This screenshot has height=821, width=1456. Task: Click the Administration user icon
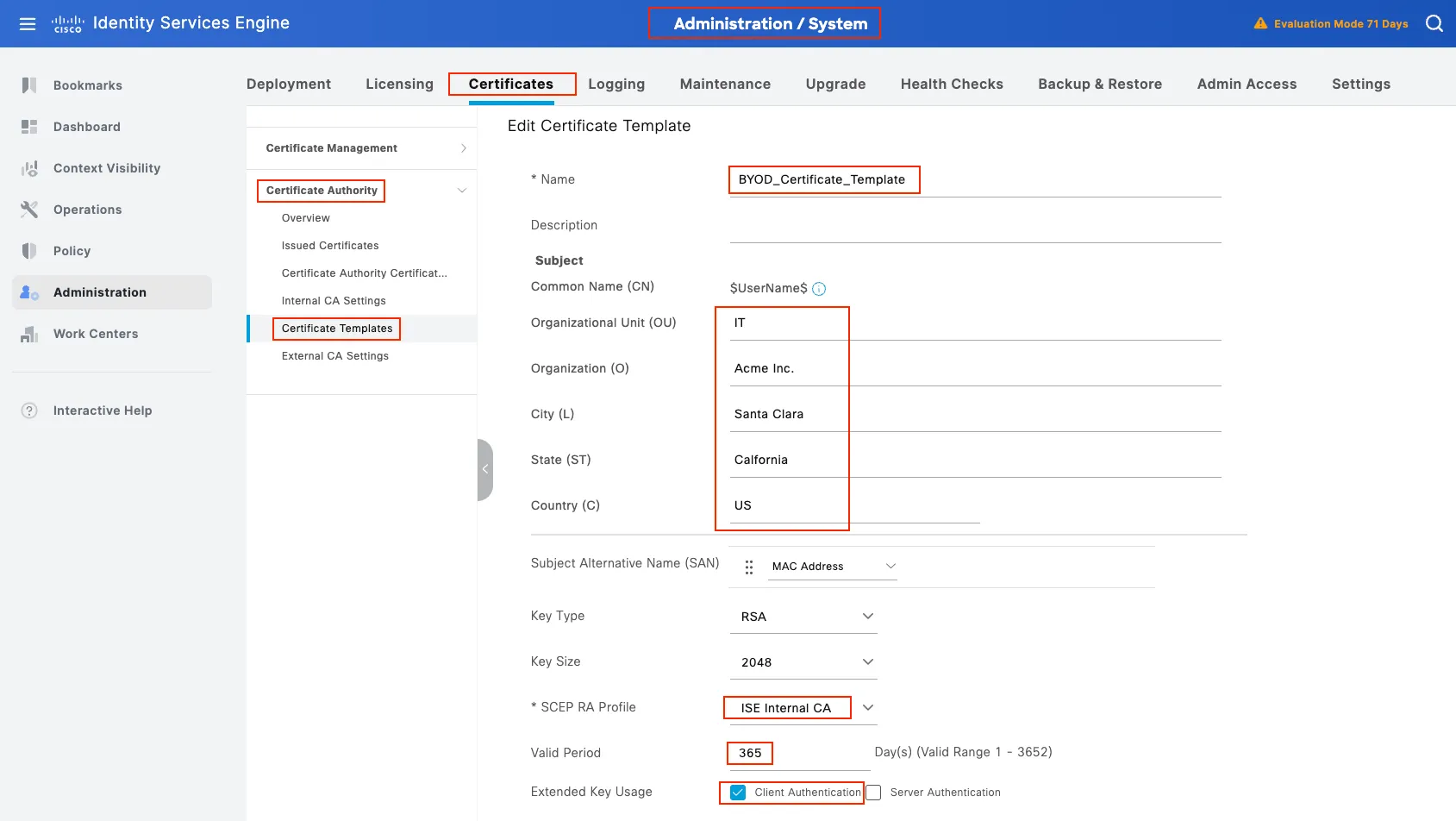(x=29, y=292)
